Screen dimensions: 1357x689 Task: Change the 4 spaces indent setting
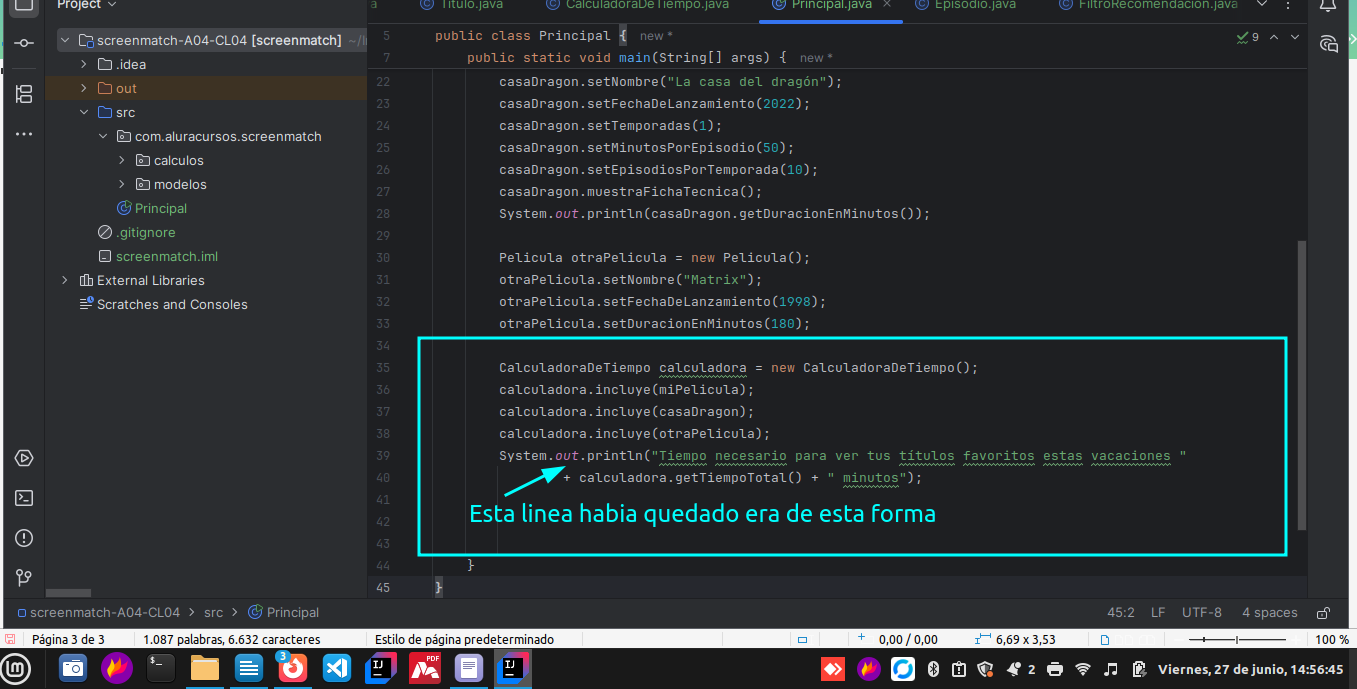[x=1269, y=612]
